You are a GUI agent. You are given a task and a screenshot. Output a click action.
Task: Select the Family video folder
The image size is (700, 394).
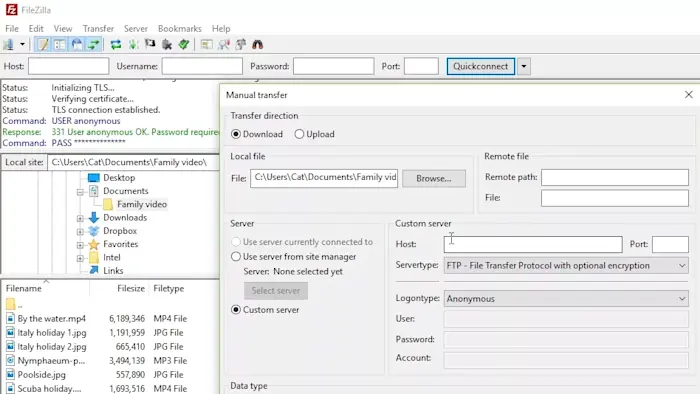142,204
